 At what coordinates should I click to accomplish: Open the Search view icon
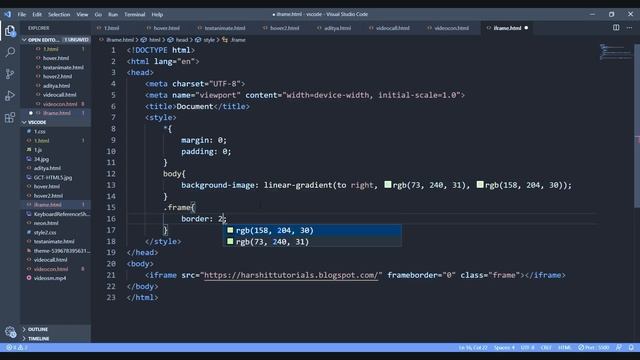tap(10, 52)
